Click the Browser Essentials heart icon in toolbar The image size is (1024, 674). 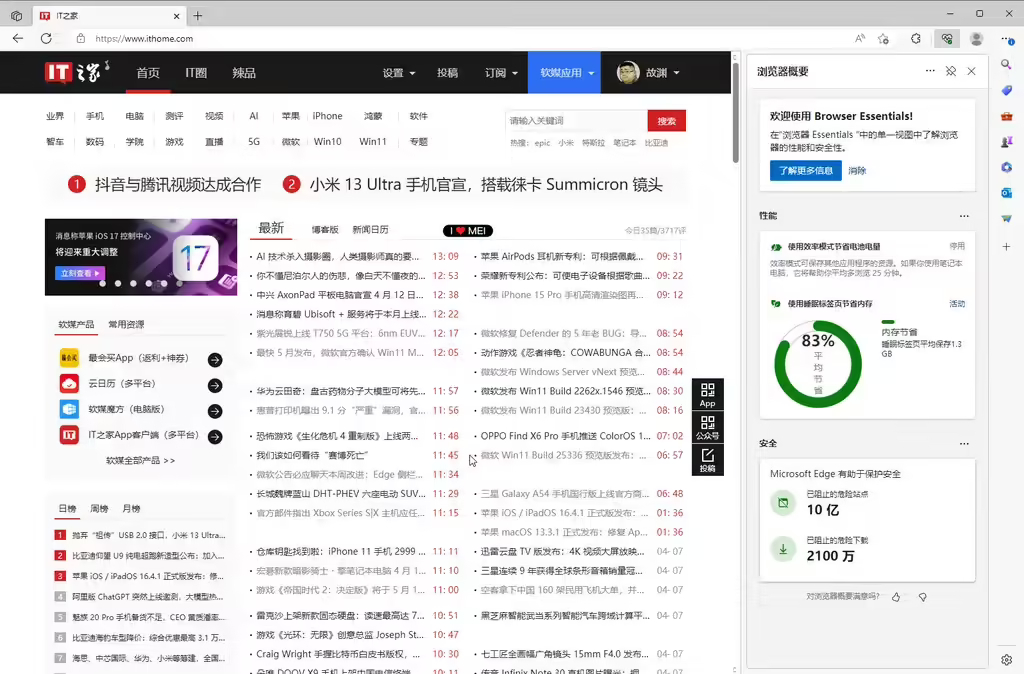point(946,38)
